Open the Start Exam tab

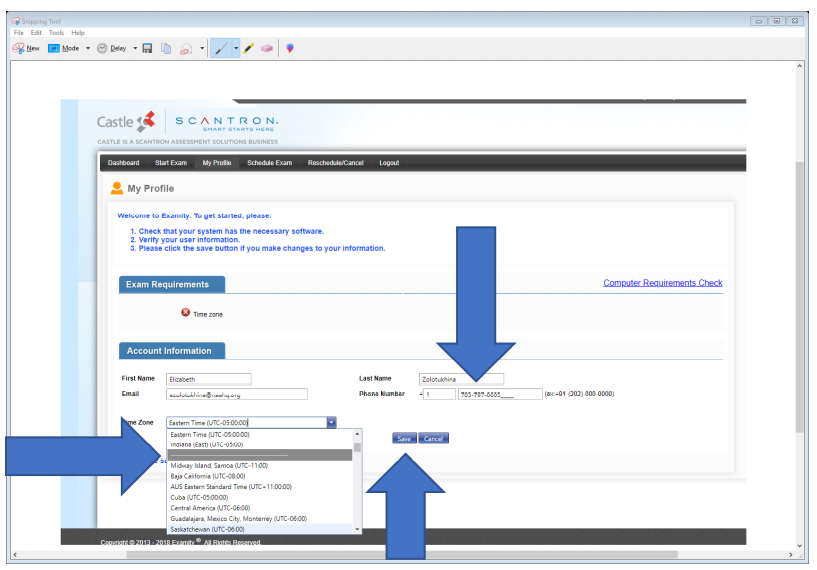tap(171, 163)
